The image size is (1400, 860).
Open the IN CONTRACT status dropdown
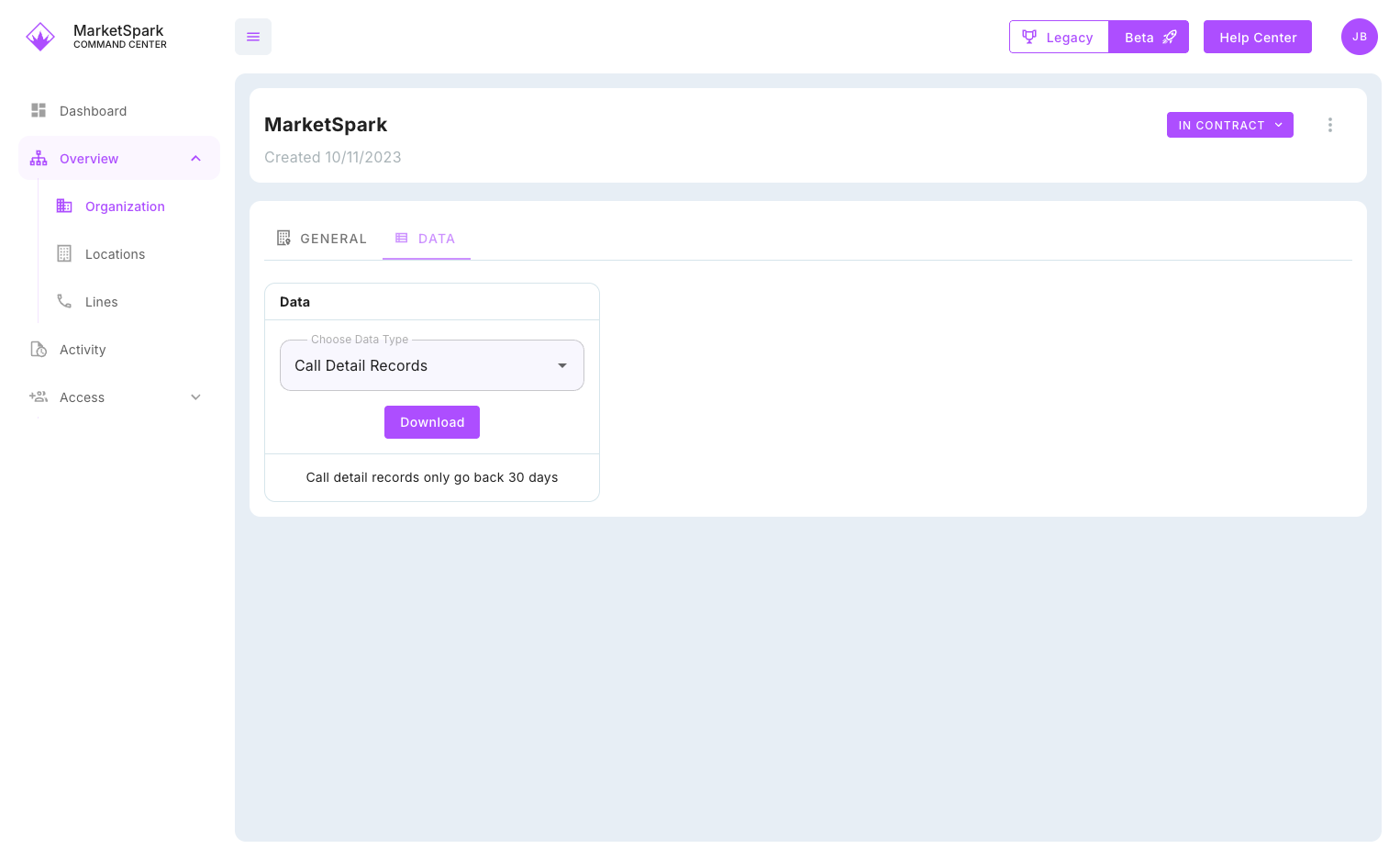[x=1229, y=125]
